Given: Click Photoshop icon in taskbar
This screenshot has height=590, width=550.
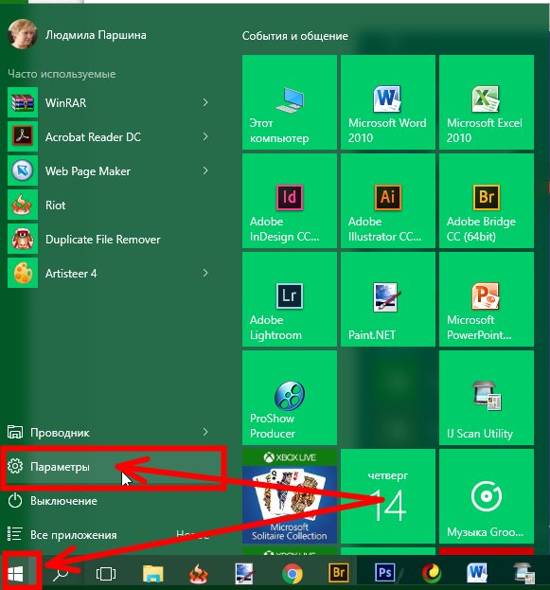Looking at the screenshot, I should [384, 573].
